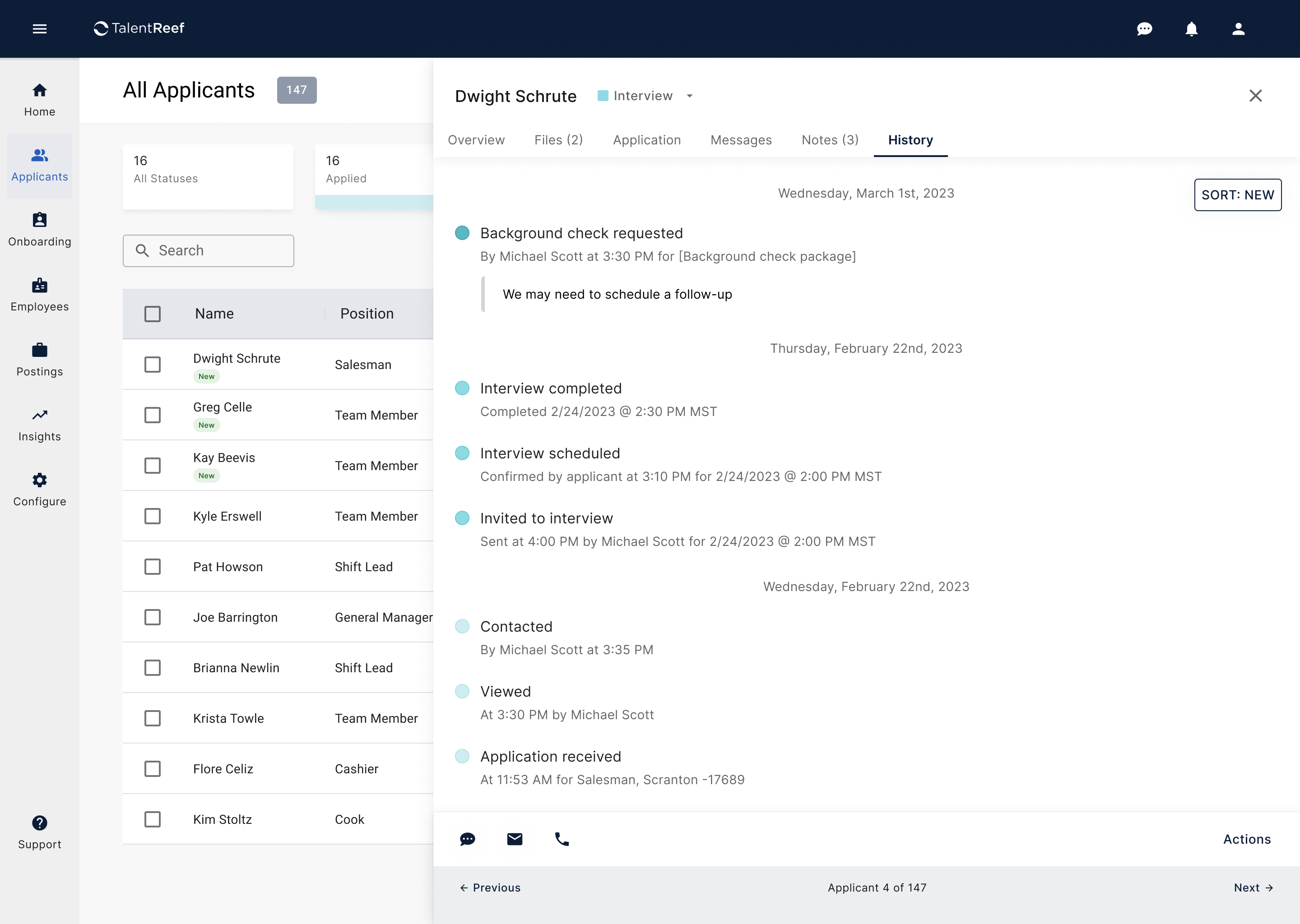1300x924 pixels.
Task: Open Support help in sidebar
Action: (39, 833)
